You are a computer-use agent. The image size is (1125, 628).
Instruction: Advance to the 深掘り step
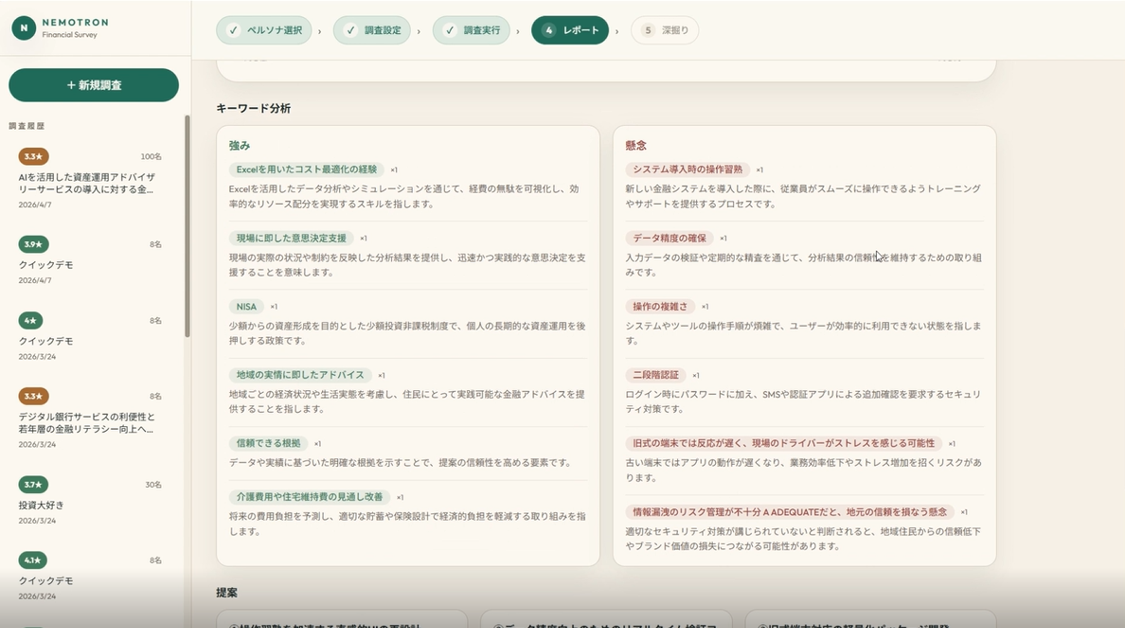click(x=664, y=30)
